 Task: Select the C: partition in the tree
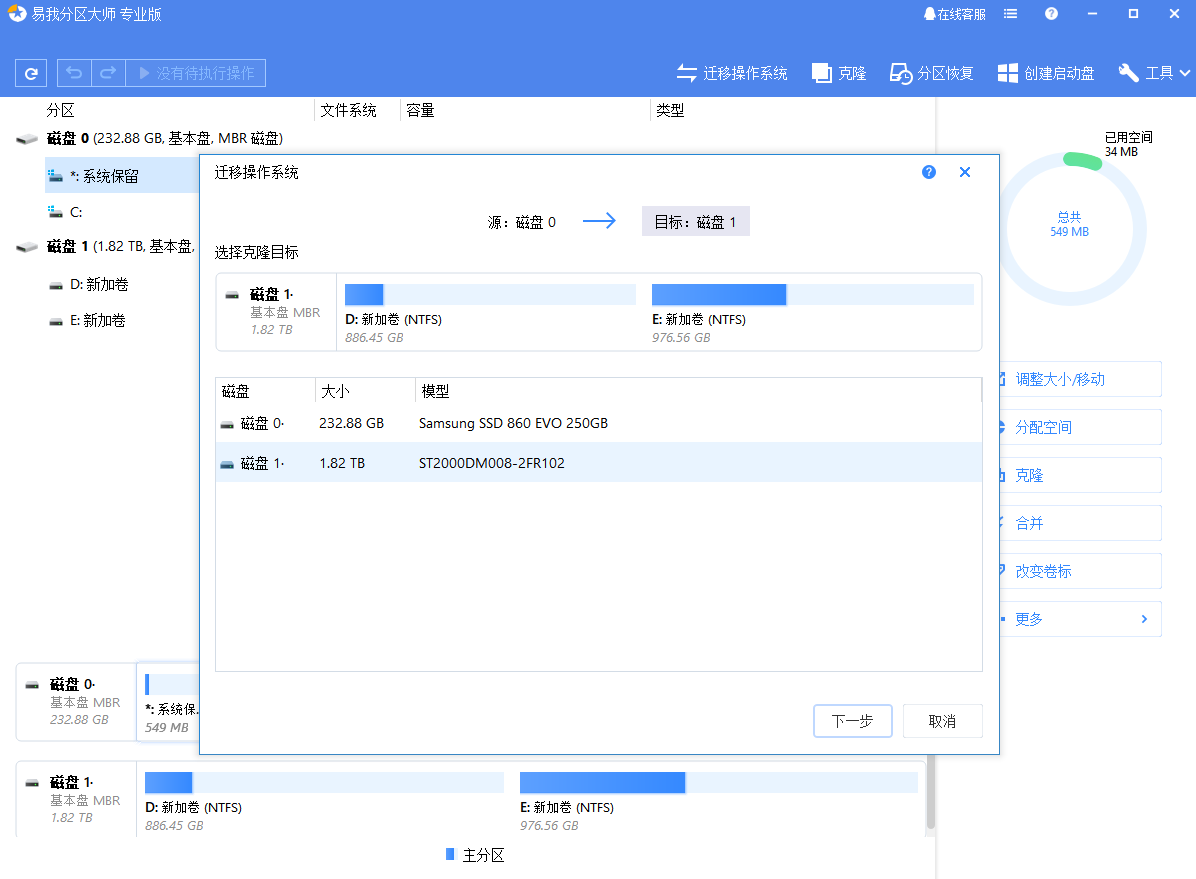point(76,212)
